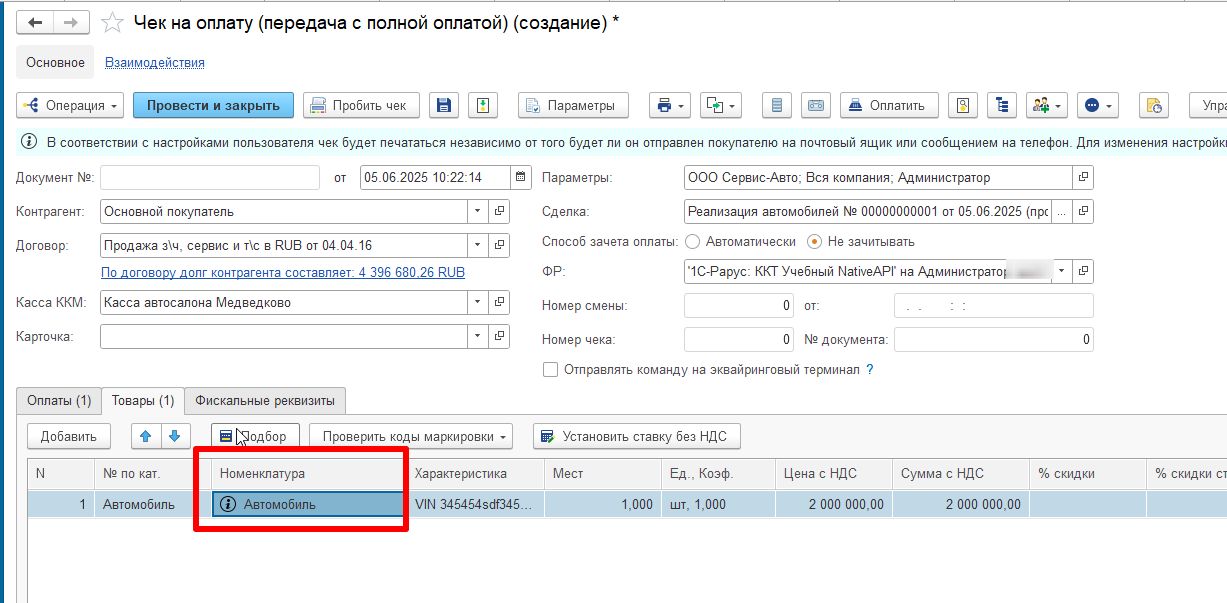This screenshot has height=603, width=1227.
Task: Click the Добавить row button
Action: [69, 436]
